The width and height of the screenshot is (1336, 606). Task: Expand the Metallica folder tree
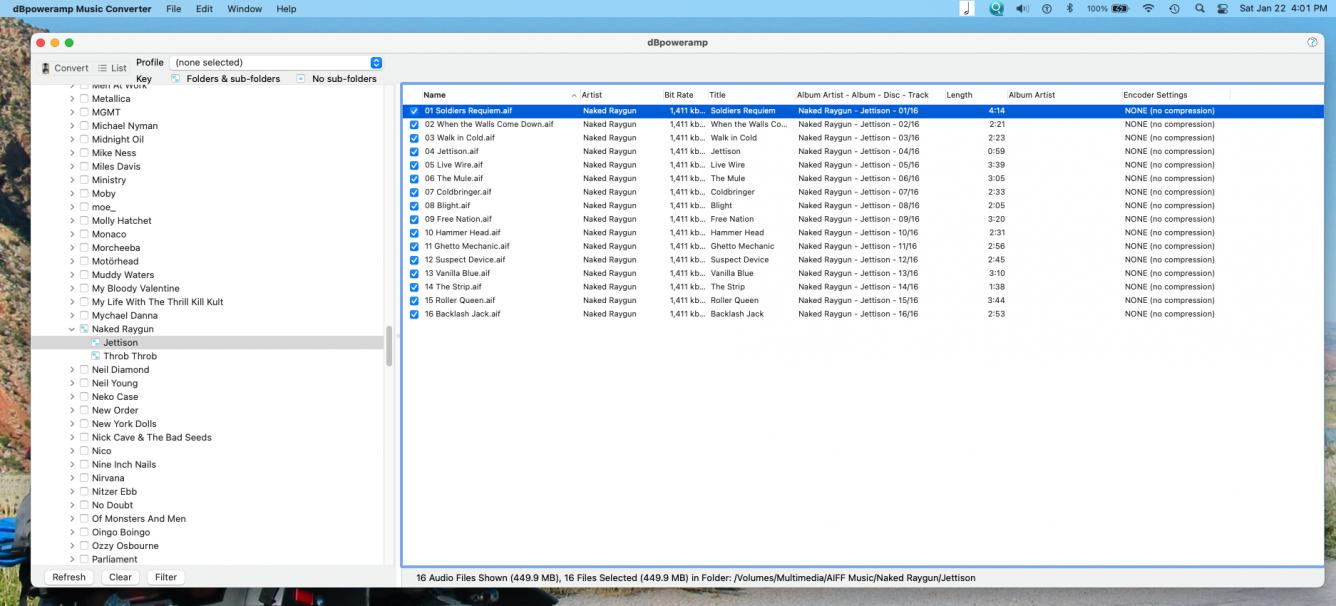72,99
